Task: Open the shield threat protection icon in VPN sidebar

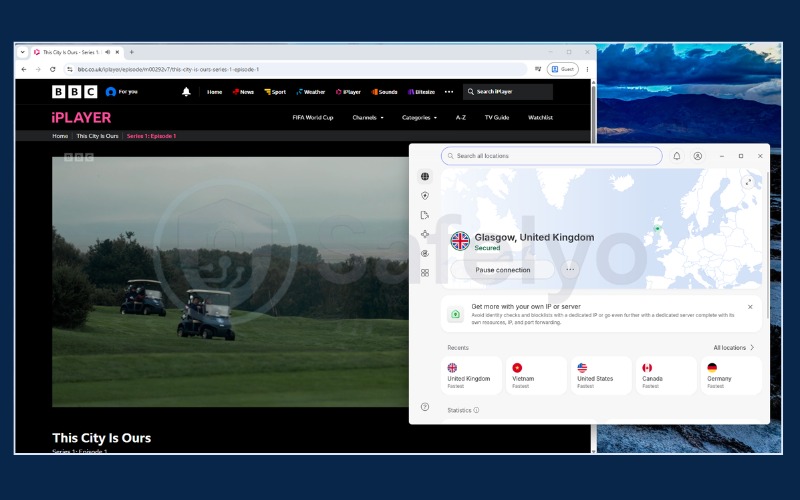Action: coord(424,196)
